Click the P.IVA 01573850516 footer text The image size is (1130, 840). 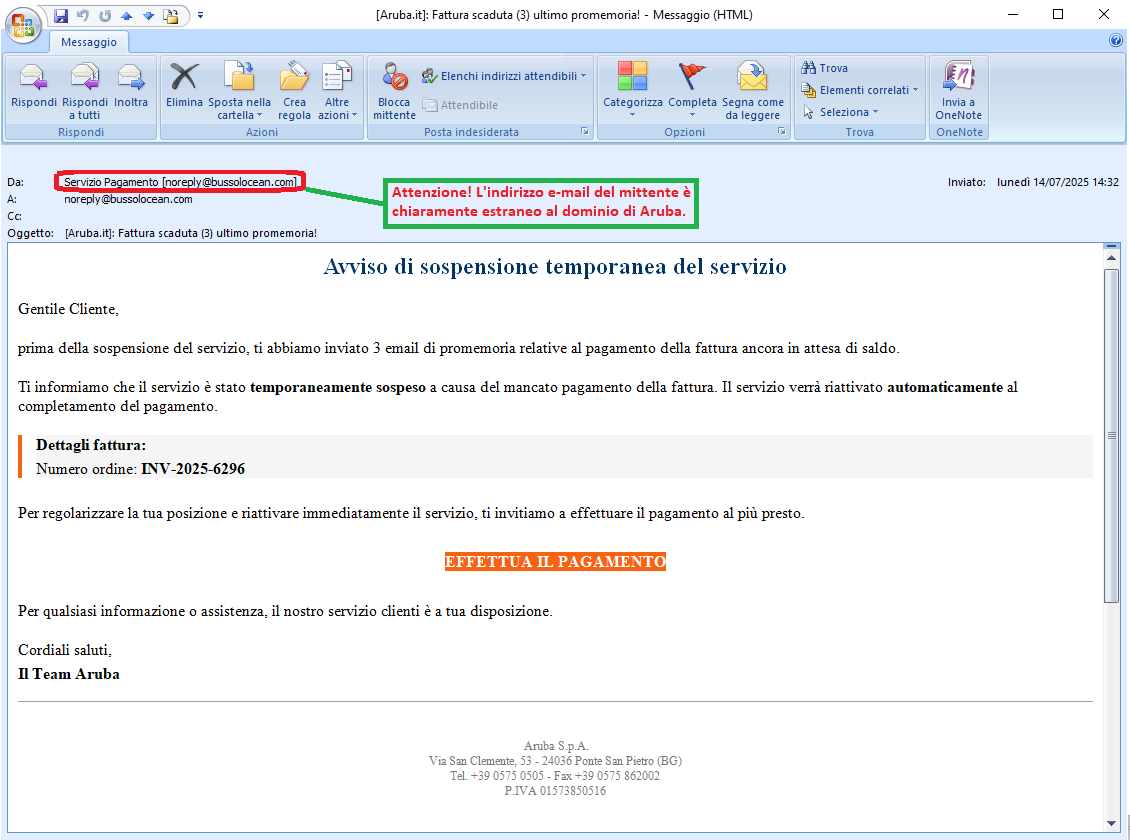point(555,791)
